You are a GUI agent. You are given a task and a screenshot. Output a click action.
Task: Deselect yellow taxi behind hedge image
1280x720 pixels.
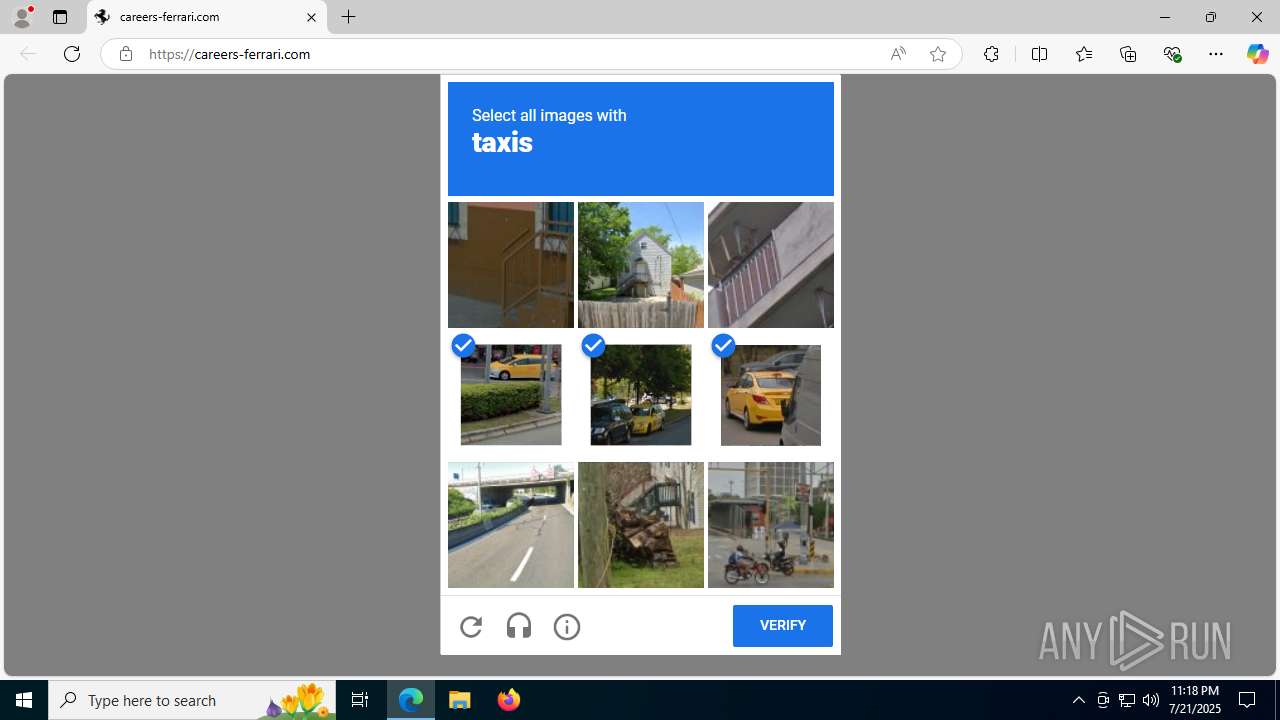click(x=511, y=395)
